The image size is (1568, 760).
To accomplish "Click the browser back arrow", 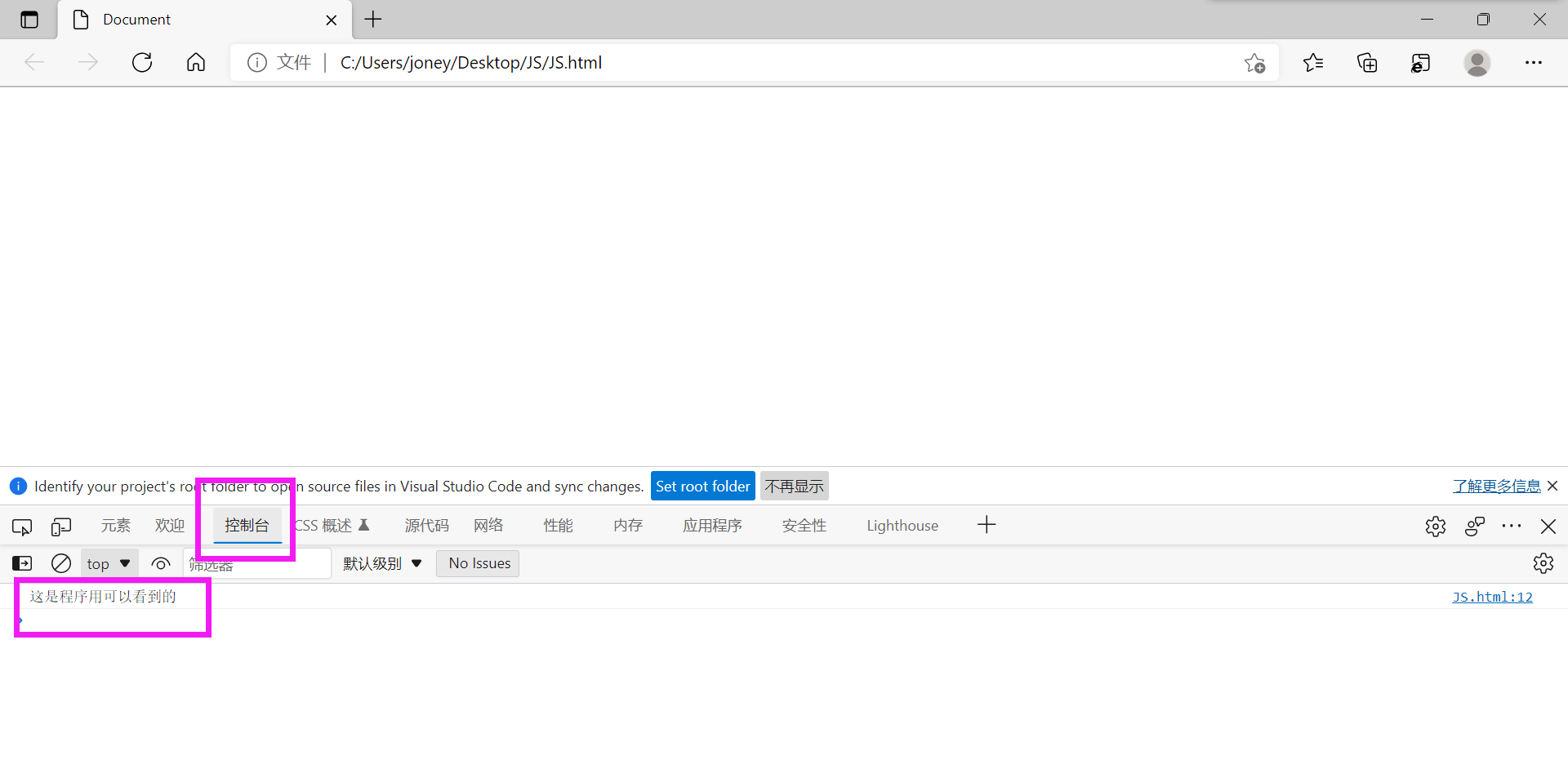I will [x=34, y=62].
